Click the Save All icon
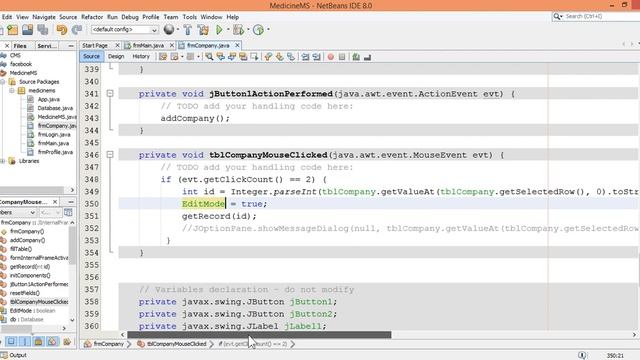The height and width of the screenshot is (360, 640). (42, 30)
